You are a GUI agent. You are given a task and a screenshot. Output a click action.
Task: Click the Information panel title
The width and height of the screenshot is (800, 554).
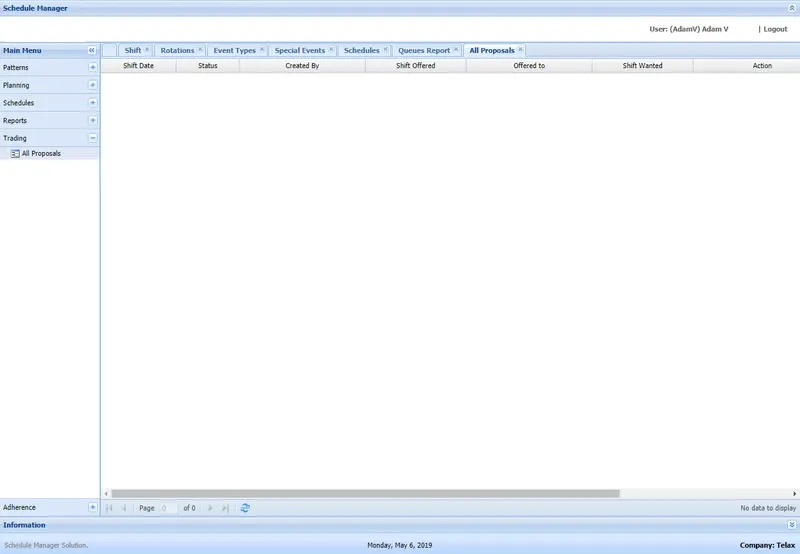coord(24,525)
